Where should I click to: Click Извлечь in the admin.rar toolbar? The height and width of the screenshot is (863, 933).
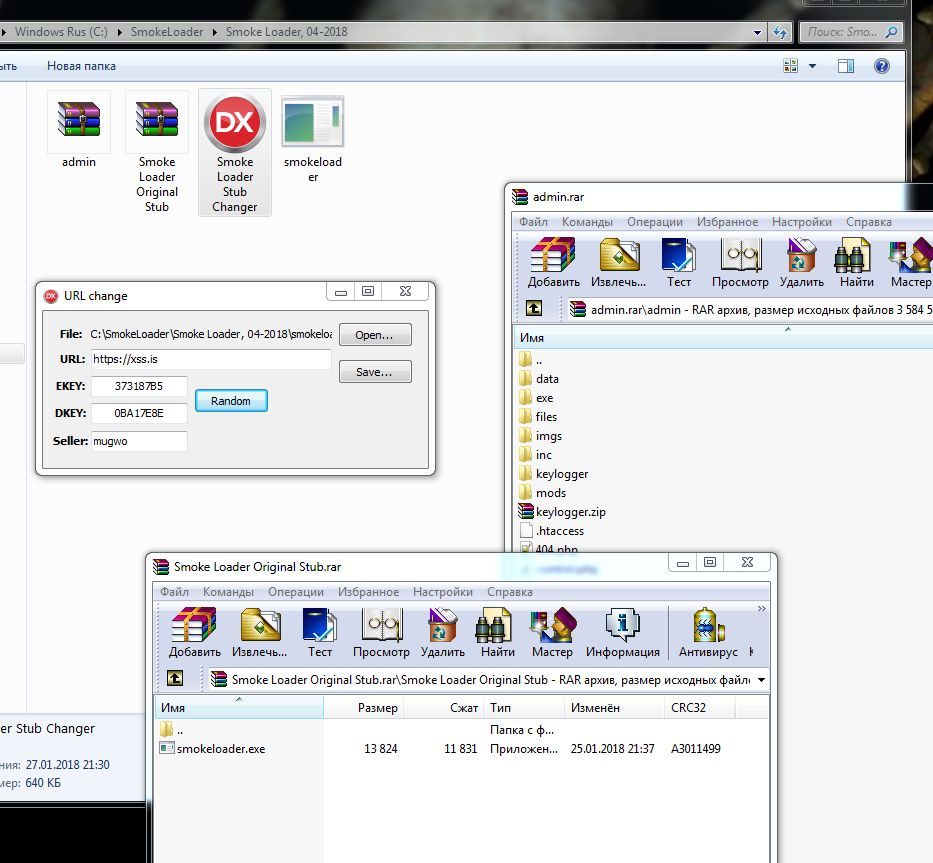click(x=618, y=262)
